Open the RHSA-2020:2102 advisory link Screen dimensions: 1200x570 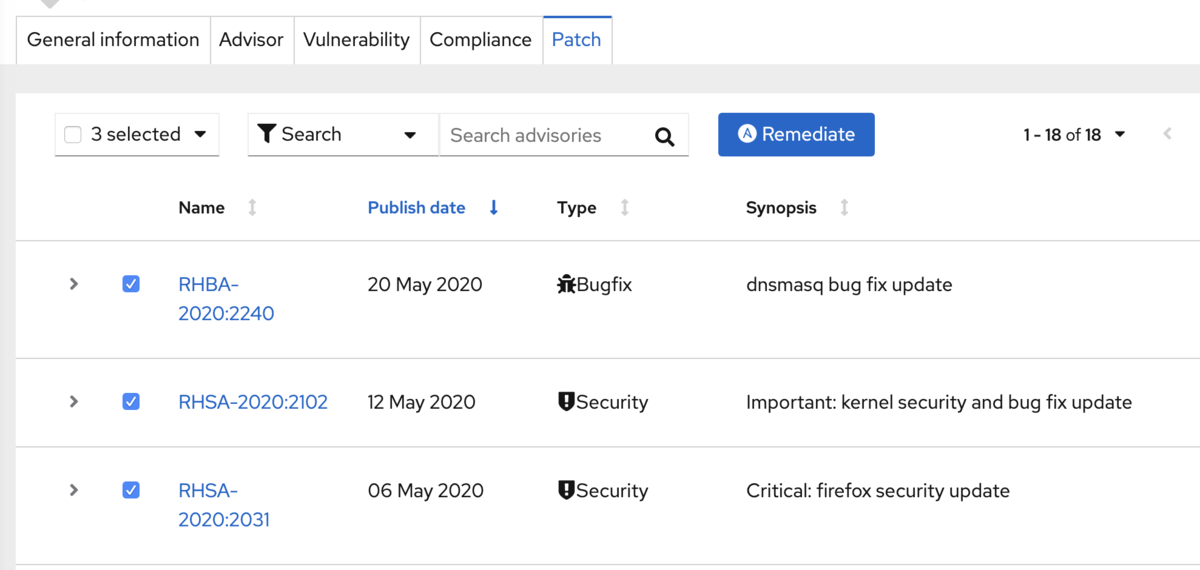coord(253,402)
